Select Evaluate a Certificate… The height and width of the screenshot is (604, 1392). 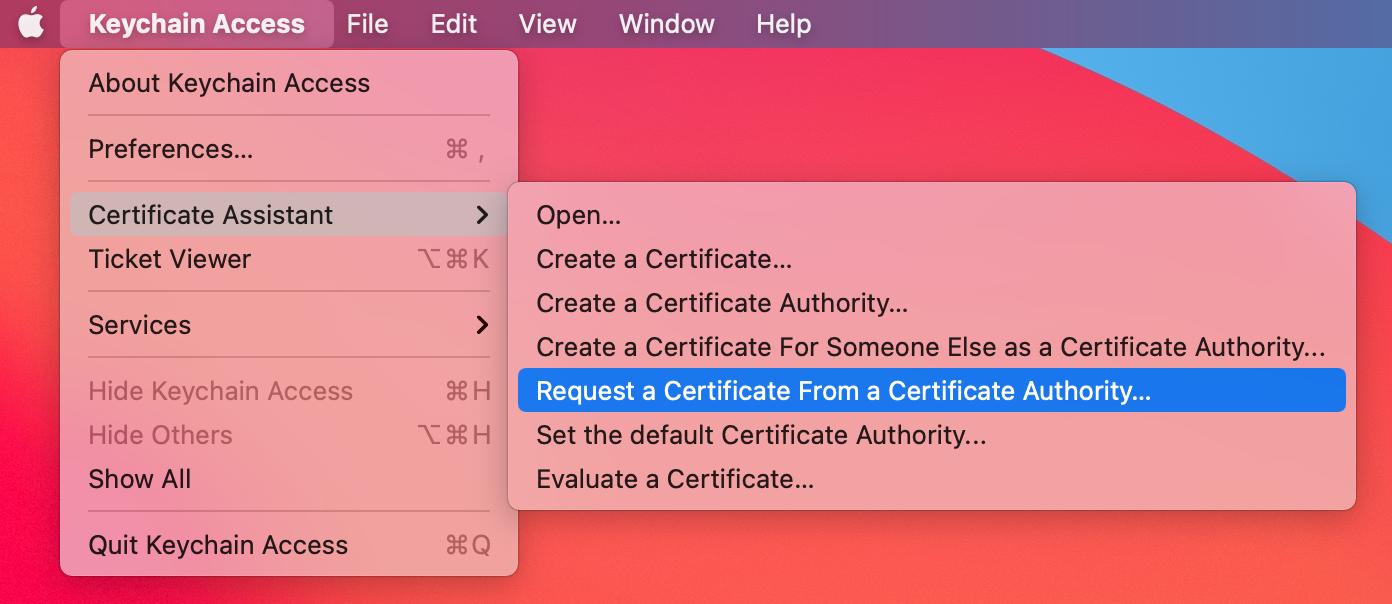pyautogui.click(x=932, y=479)
